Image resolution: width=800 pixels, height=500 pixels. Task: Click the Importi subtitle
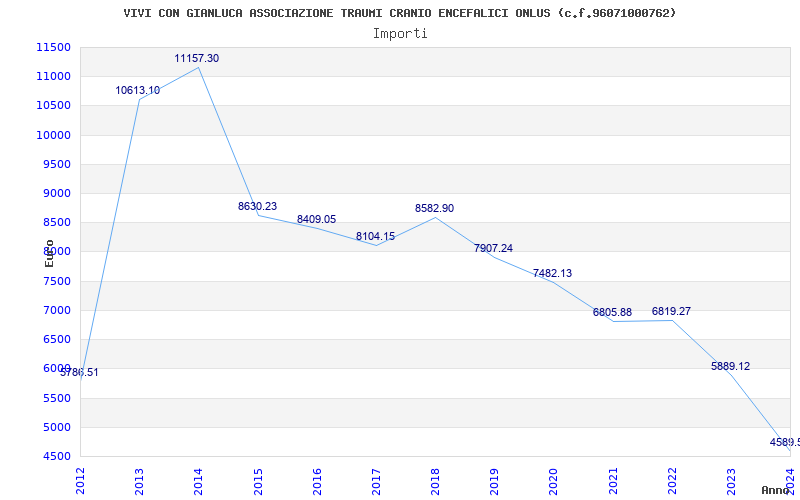pos(400,34)
